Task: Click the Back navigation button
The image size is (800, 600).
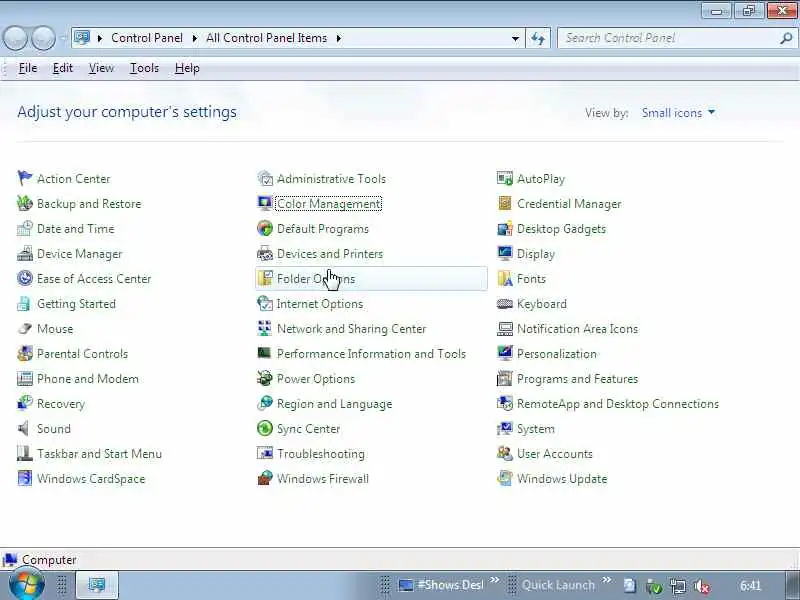Action: click(x=15, y=38)
